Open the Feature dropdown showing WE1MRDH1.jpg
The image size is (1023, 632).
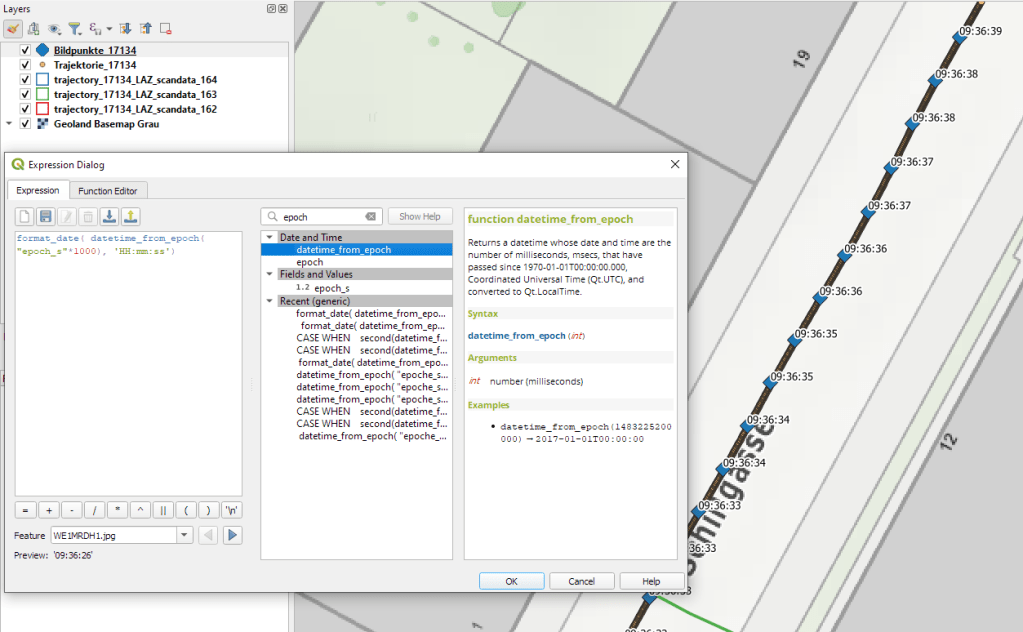pos(183,535)
